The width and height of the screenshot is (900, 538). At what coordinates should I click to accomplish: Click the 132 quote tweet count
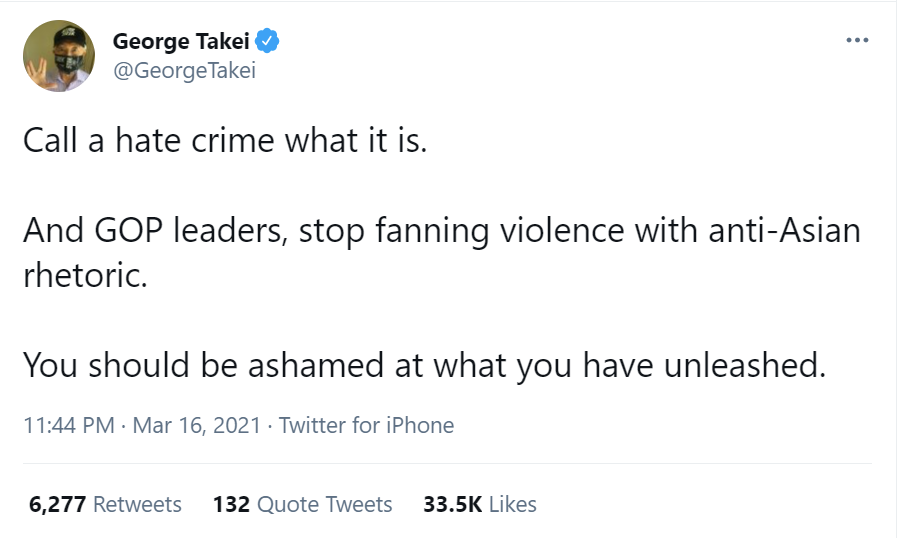coord(231,504)
